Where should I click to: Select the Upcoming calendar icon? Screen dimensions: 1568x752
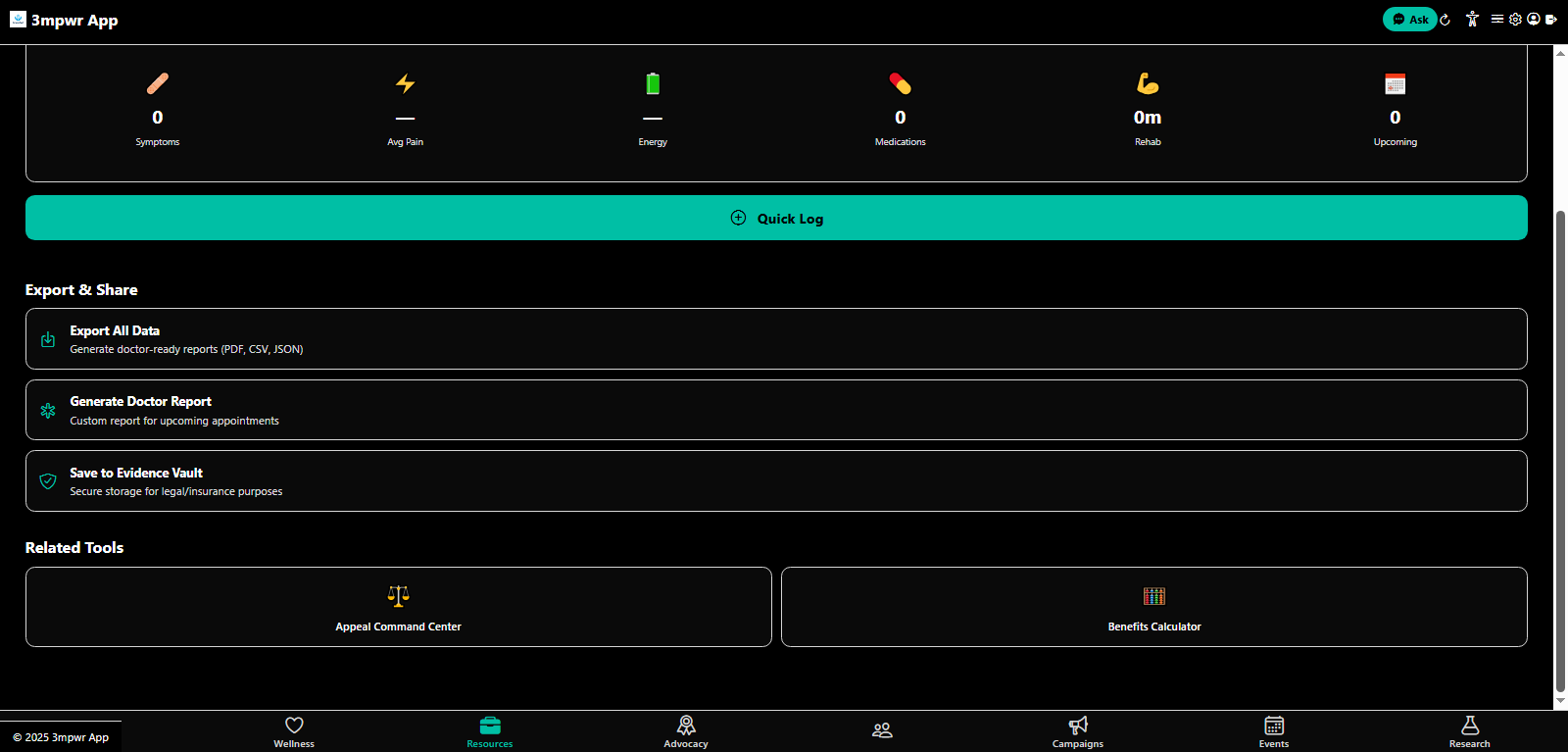coord(1396,83)
